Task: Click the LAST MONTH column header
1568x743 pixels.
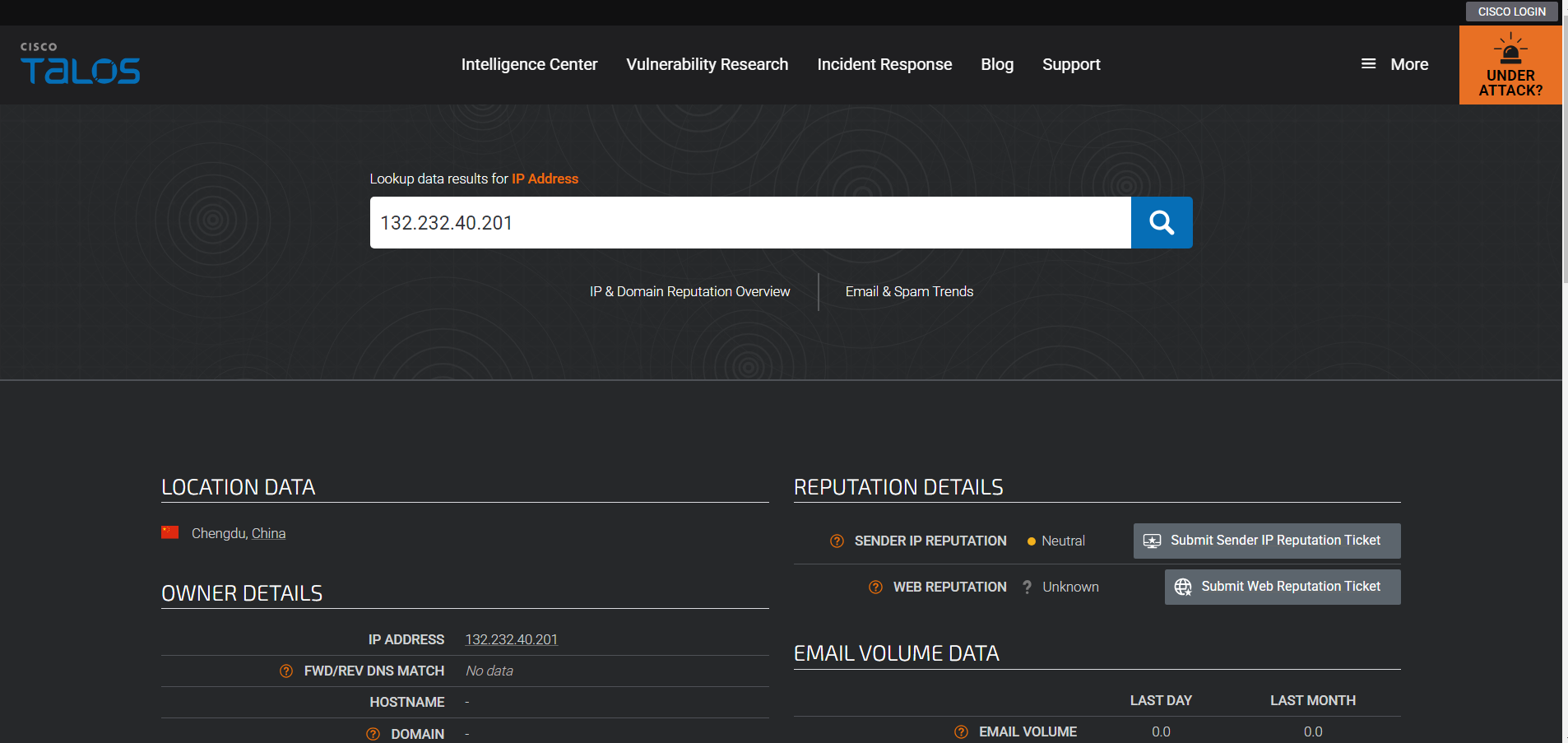Action: tap(1313, 700)
